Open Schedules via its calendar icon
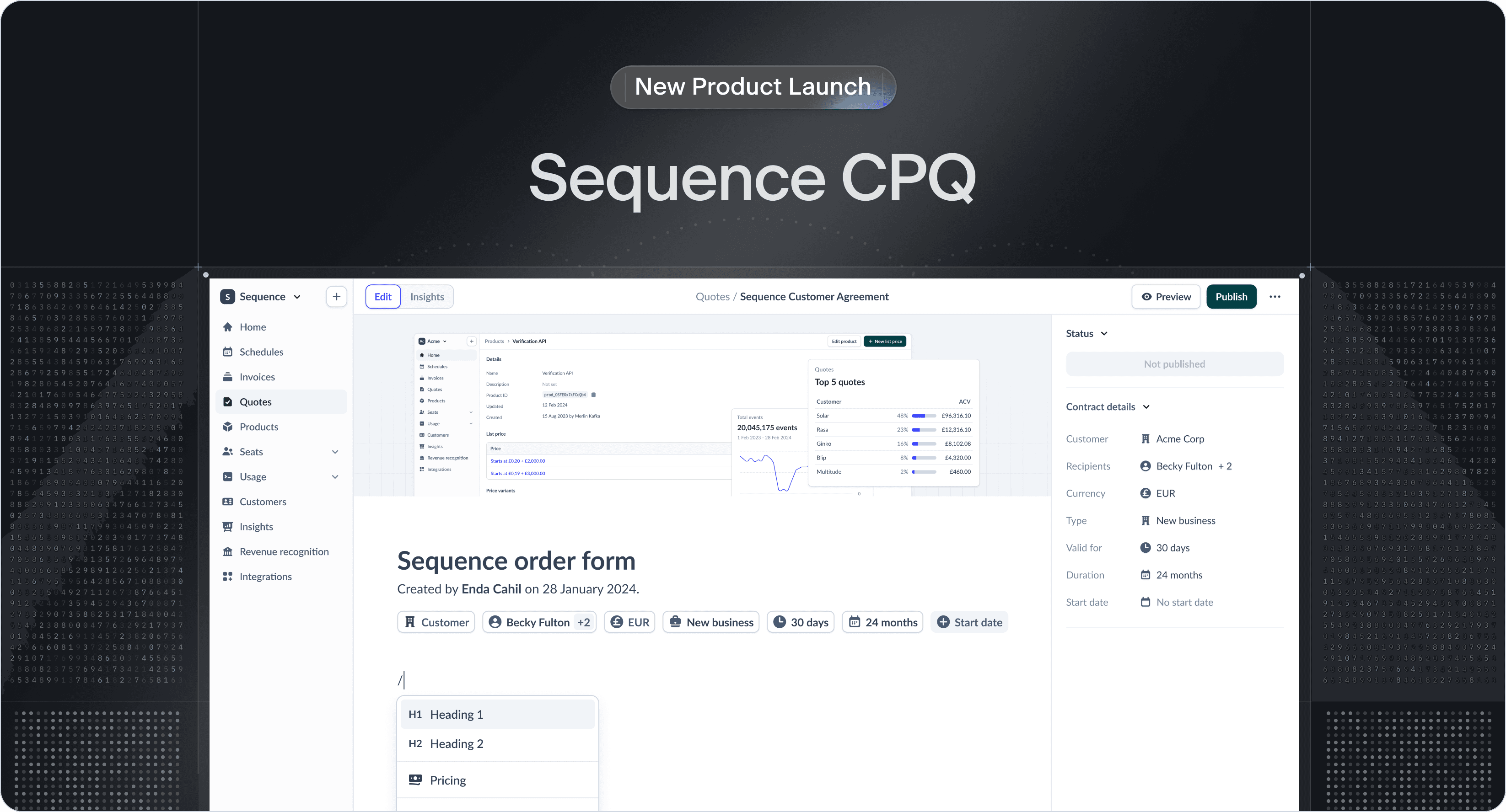Screen dimensions: 1506x812 [x=227, y=352]
